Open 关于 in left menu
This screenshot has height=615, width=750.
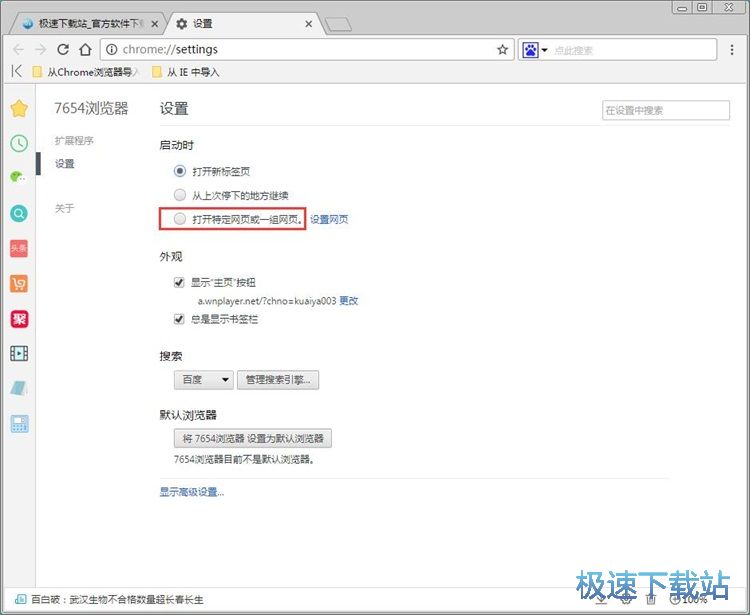[65, 209]
